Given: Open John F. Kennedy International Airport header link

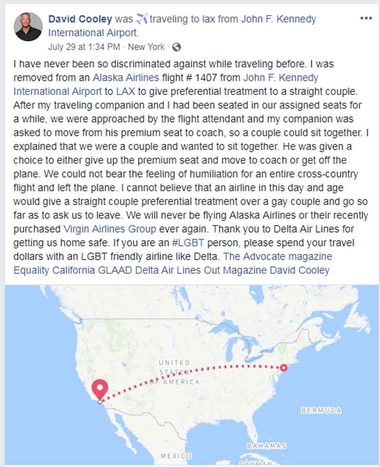Looking at the screenshot, I should coord(182,26).
